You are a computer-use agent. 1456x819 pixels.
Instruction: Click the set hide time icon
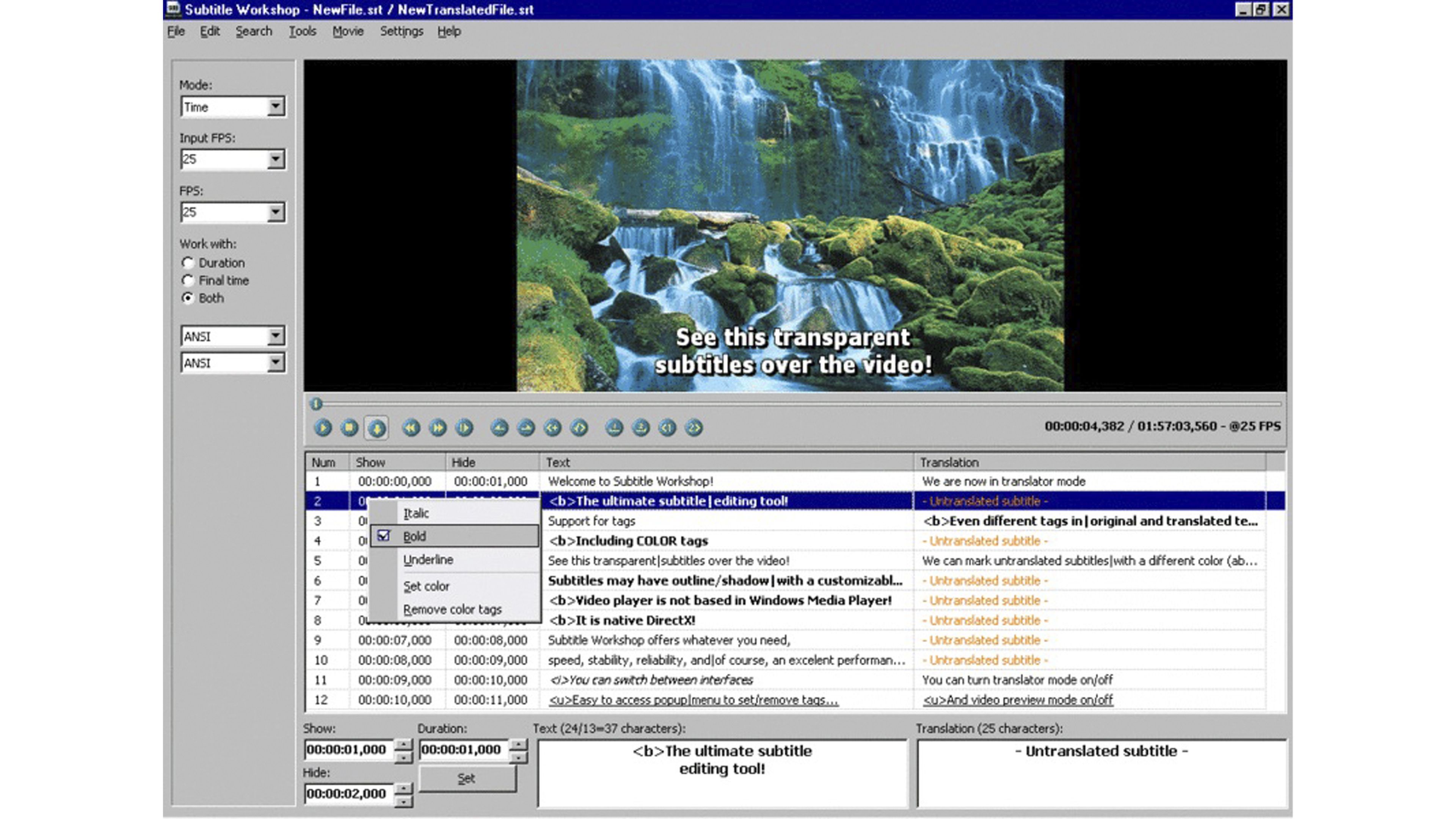pos(526,428)
